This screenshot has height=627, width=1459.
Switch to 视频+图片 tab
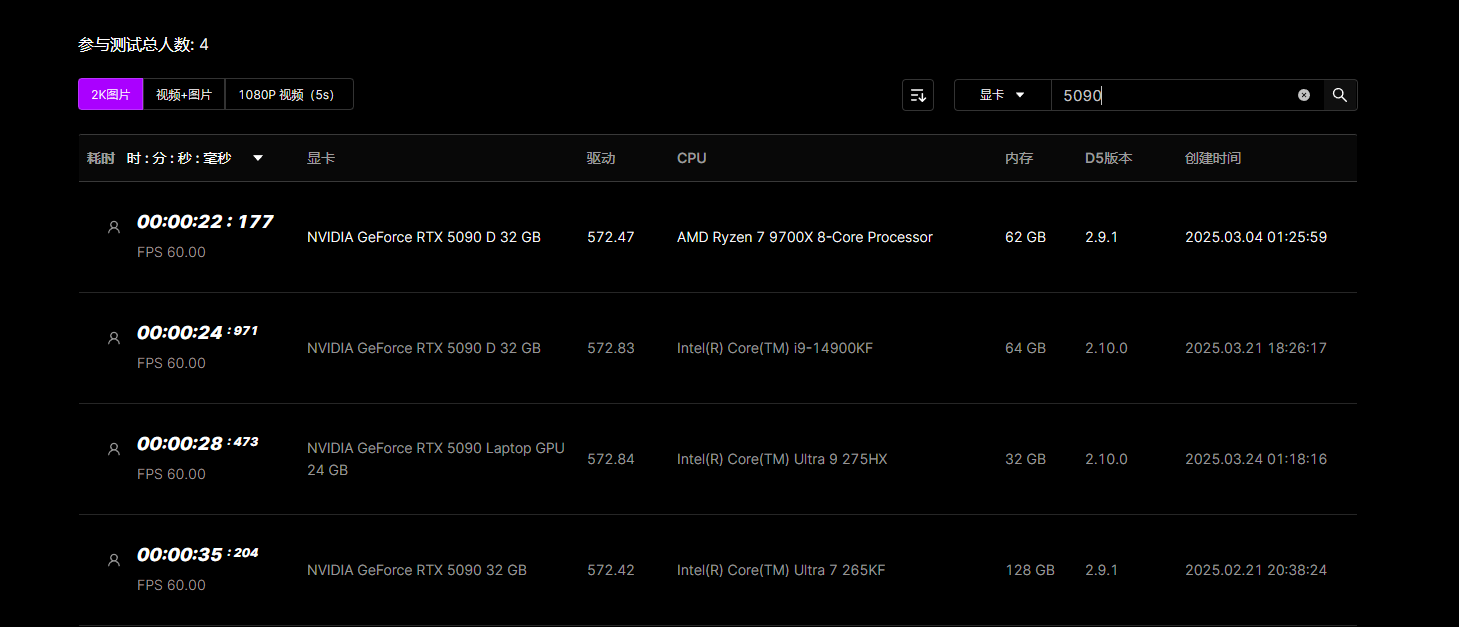(x=184, y=95)
